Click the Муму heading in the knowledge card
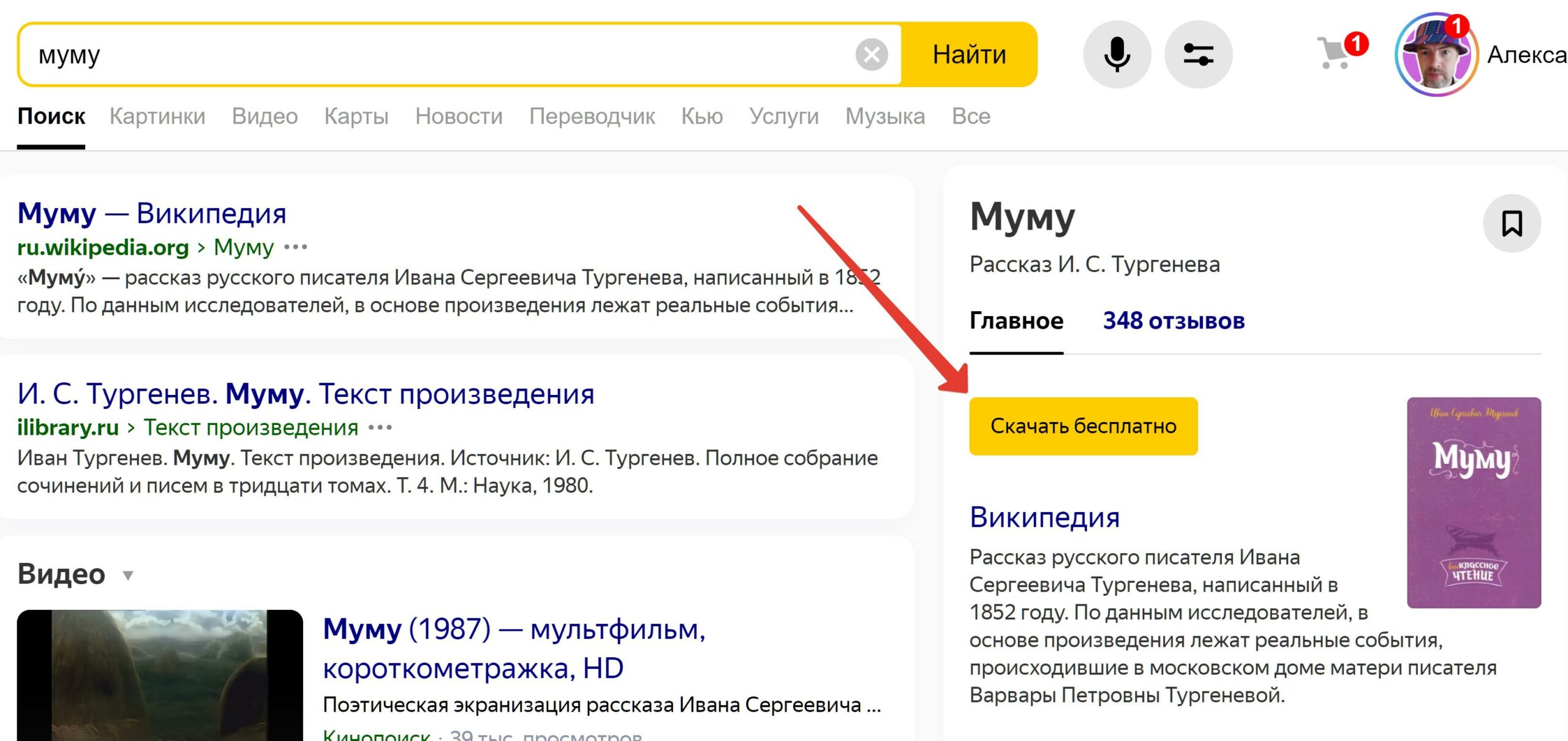Screen dimensions: 1568x741 (x=1022, y=217)
